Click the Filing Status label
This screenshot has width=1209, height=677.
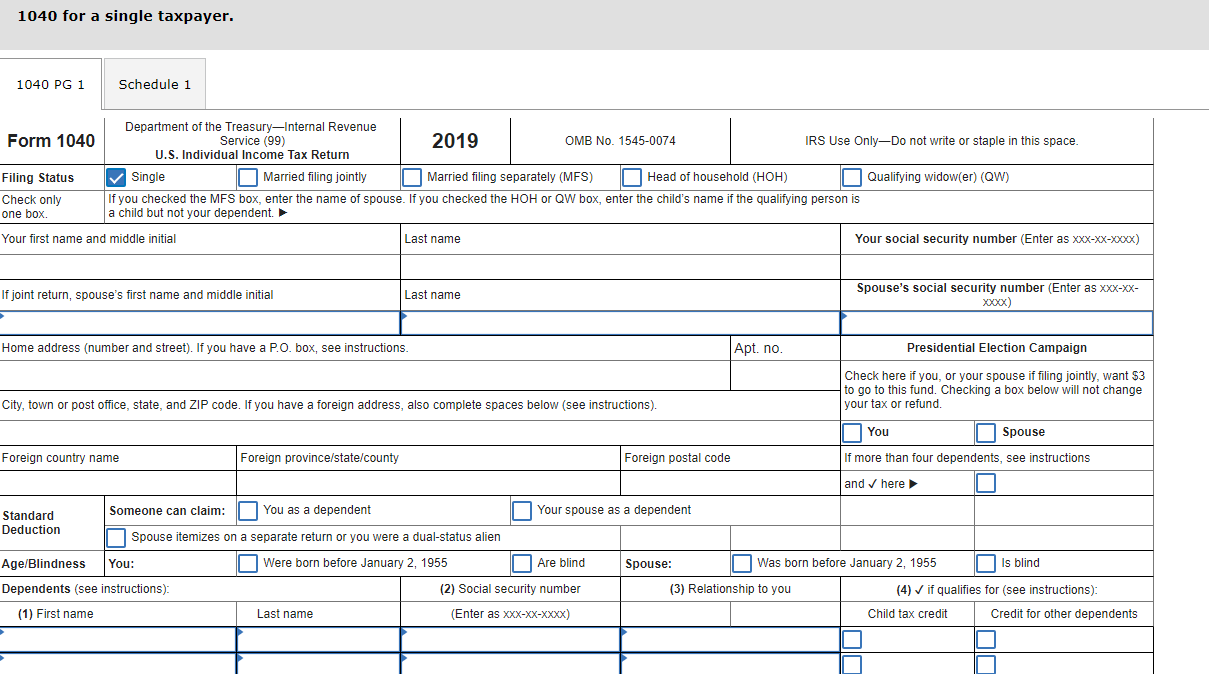coord(38,178)
